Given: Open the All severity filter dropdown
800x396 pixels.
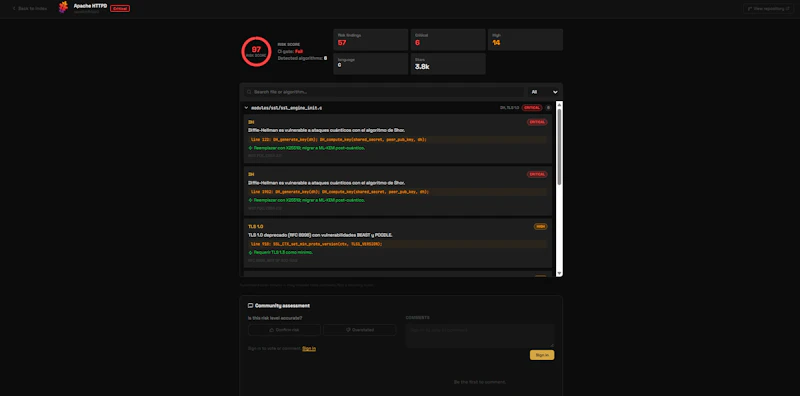Looking at the screenshot, I should coord(544,92).
